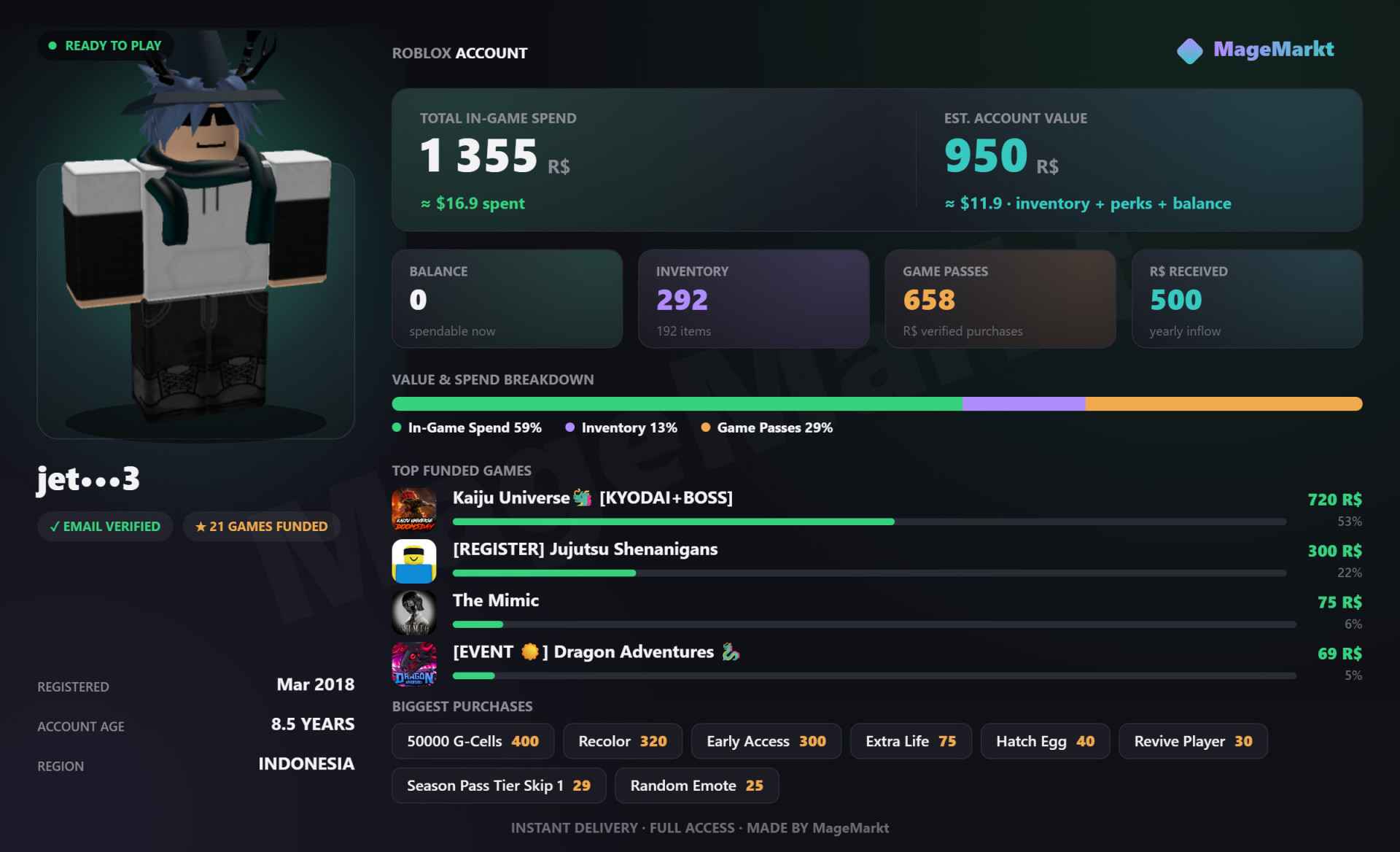Click 'Kaiju Universe [KYODAI+BOSS]' title

(x=593, y=498)
